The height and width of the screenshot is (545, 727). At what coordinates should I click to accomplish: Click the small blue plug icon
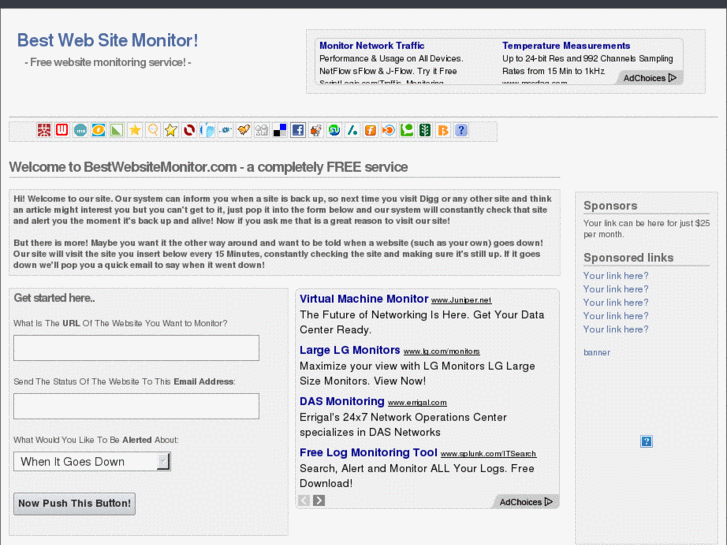pos(225,130)
